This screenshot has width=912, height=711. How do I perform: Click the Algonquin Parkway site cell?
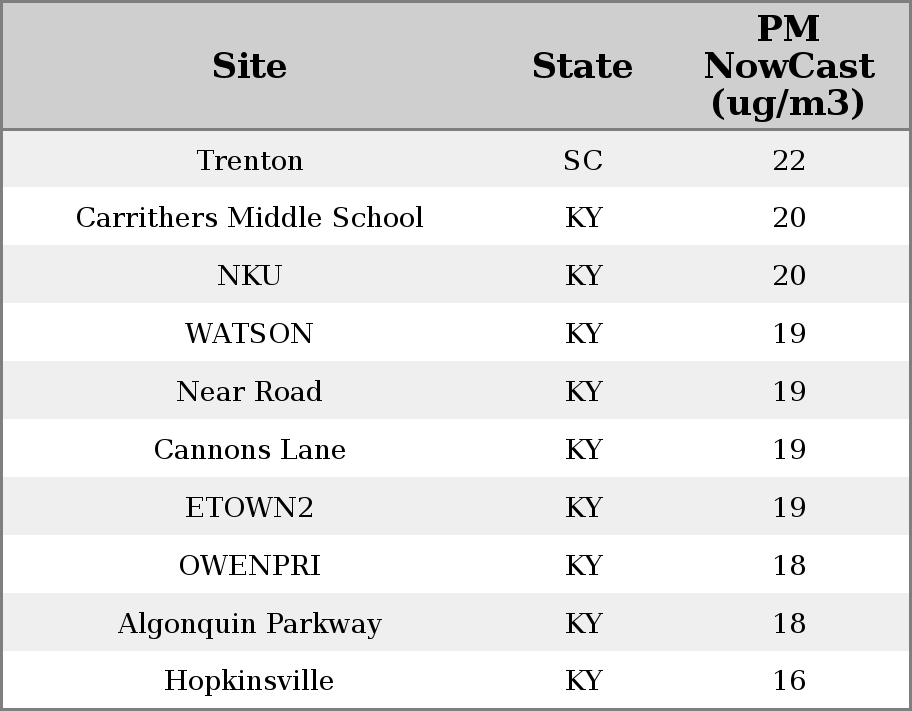[x=249, y=624]
